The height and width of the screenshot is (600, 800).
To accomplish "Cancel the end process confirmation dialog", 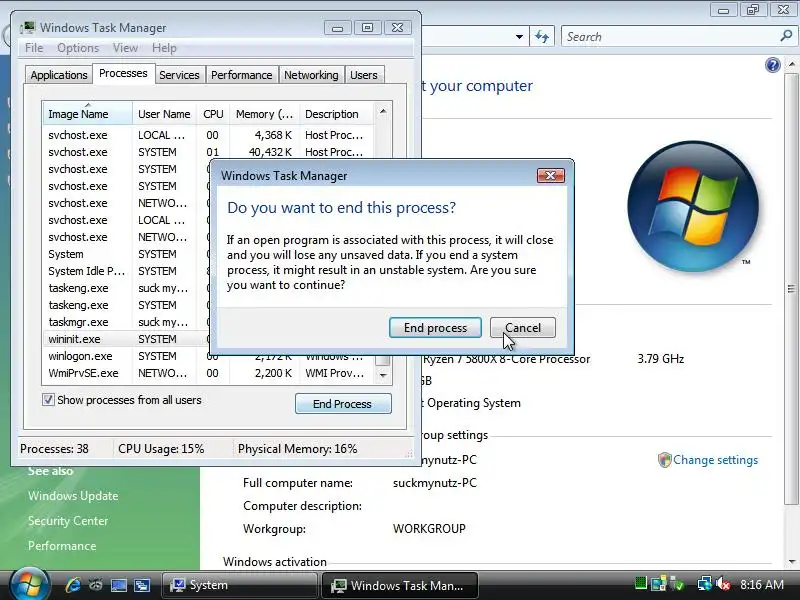I will (522, 328).
